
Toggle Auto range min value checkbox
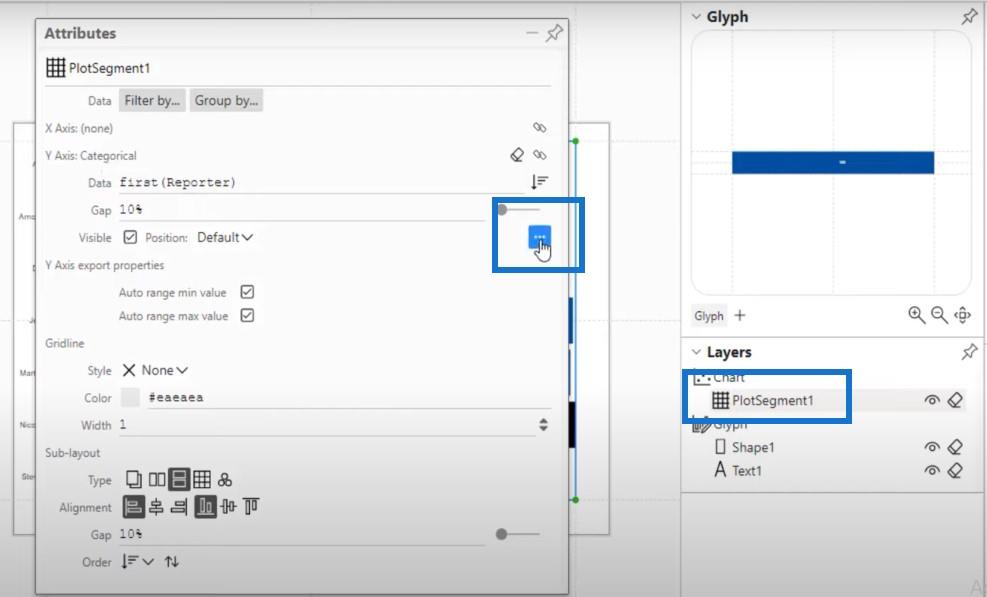point(247,292)
